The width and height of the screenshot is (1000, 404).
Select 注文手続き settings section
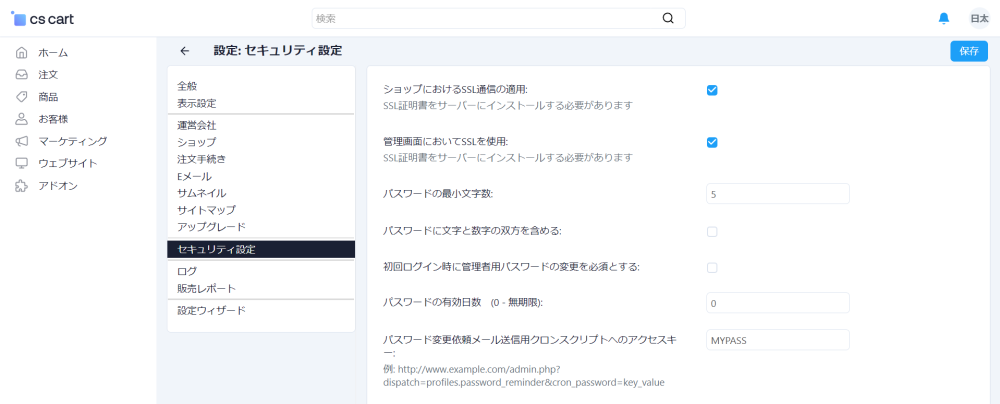[x=202, y=159]
